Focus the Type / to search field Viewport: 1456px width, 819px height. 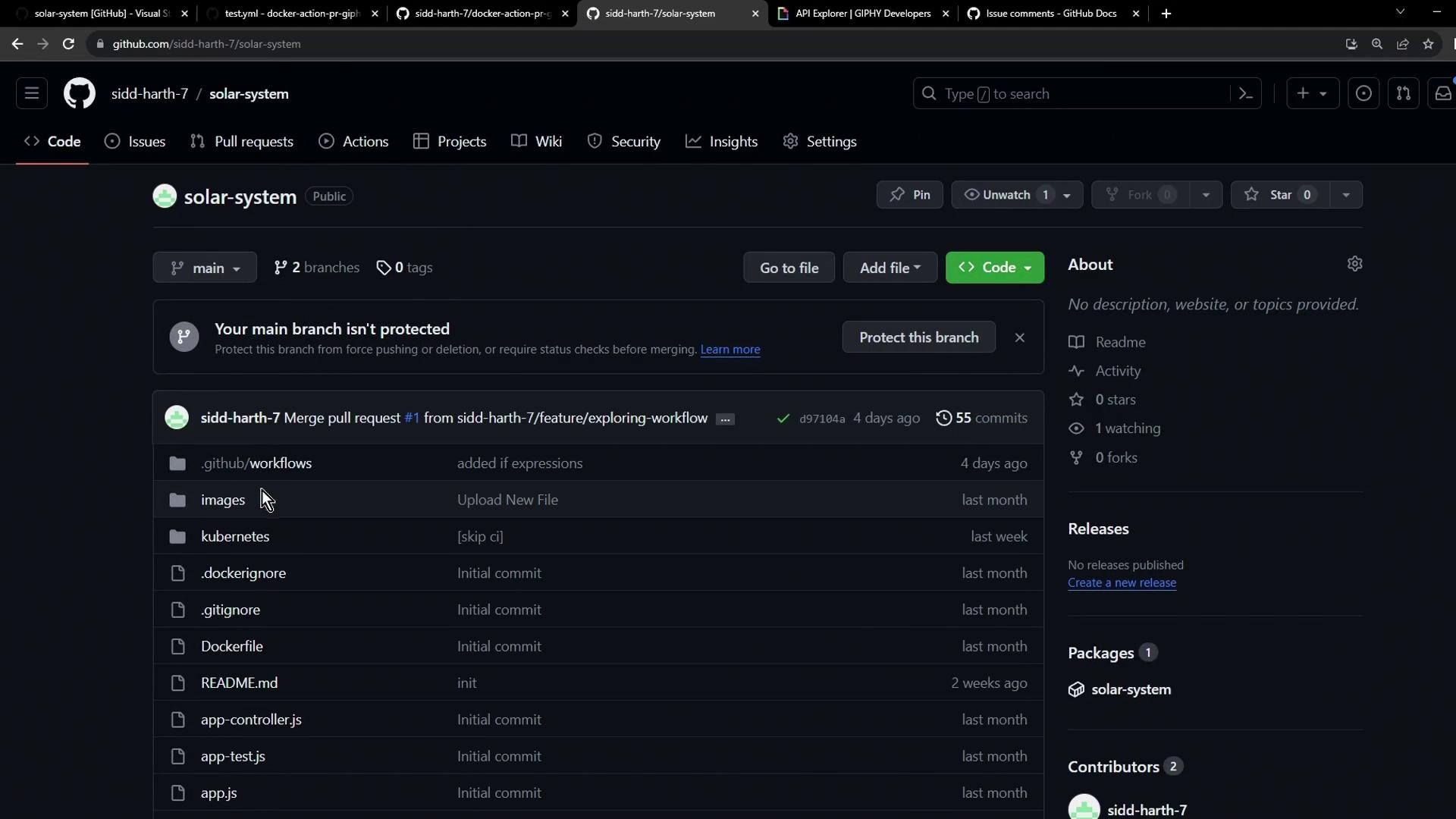[x=1077, y=94]
